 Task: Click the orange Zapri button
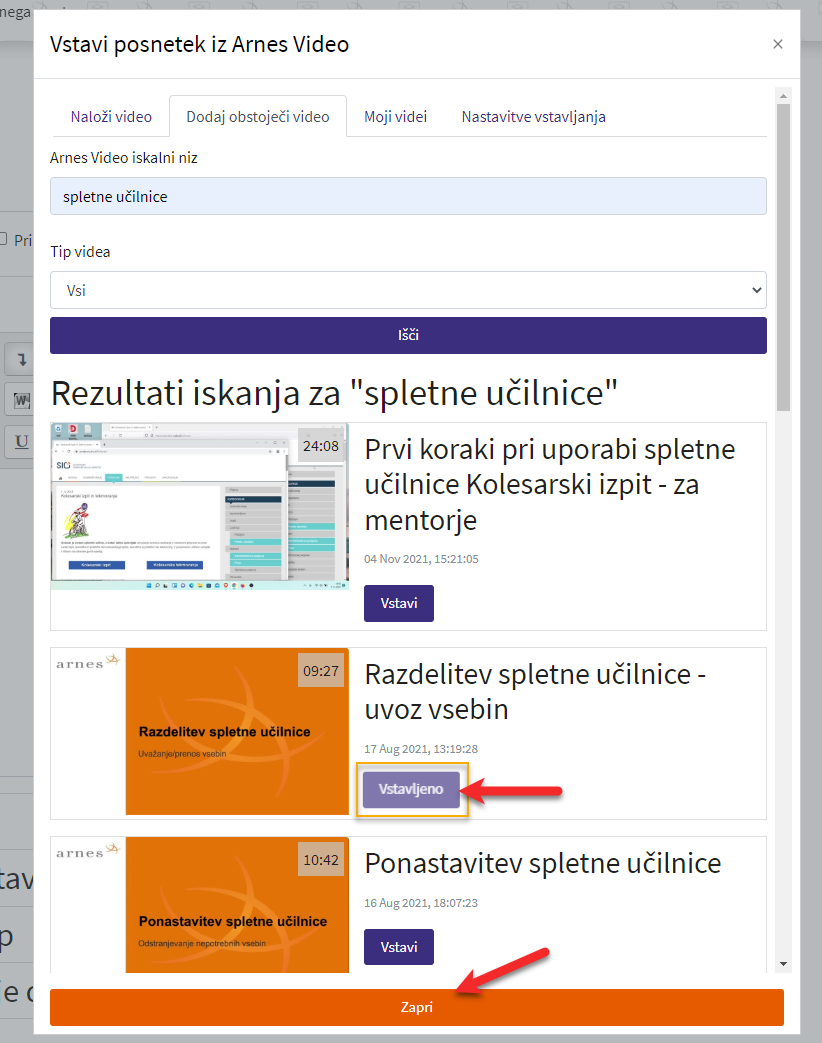pos(416,1007)
